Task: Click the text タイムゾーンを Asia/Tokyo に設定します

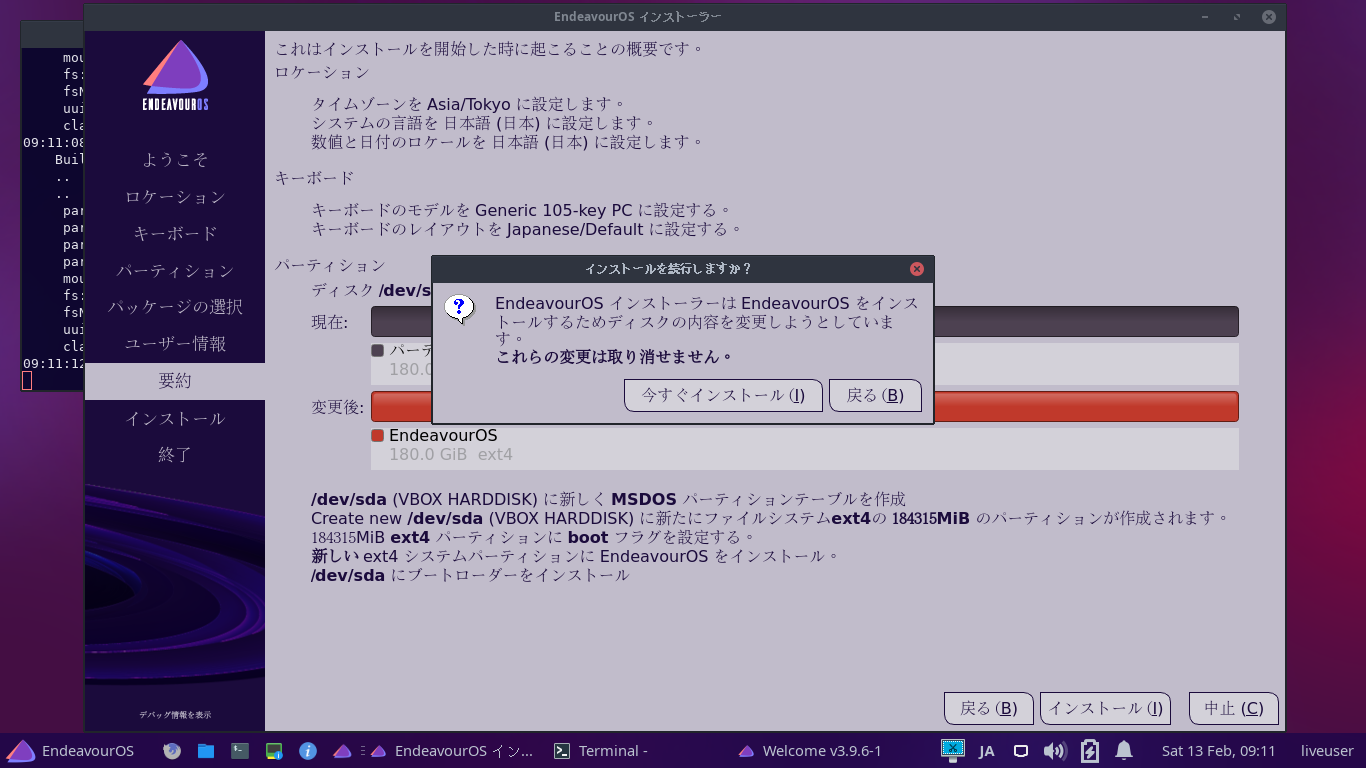Action: pyautogui.click(x=468, y=104)
